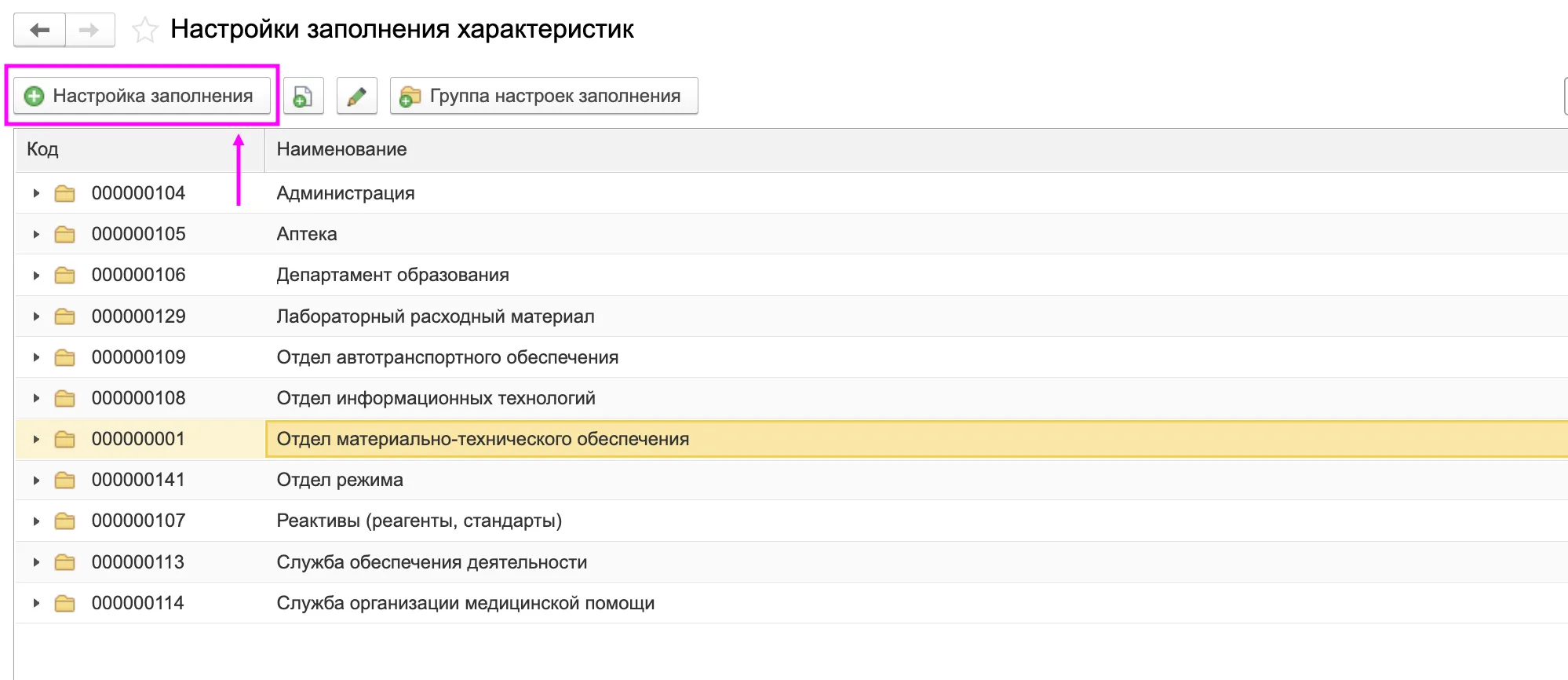The height and width of the screenshot is (680, 1568).
Task: Click folder icon of row 000000108
Action: pos(65,398)
